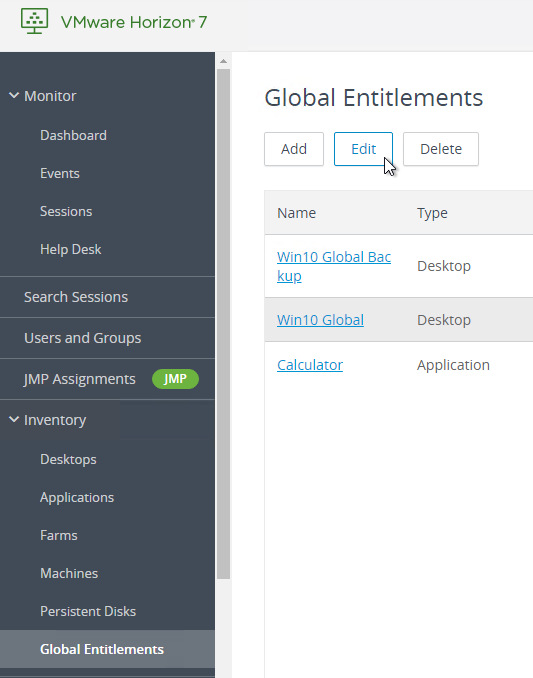Open the Dashboard page
The image size is (533, 678).
coord(73,135)
